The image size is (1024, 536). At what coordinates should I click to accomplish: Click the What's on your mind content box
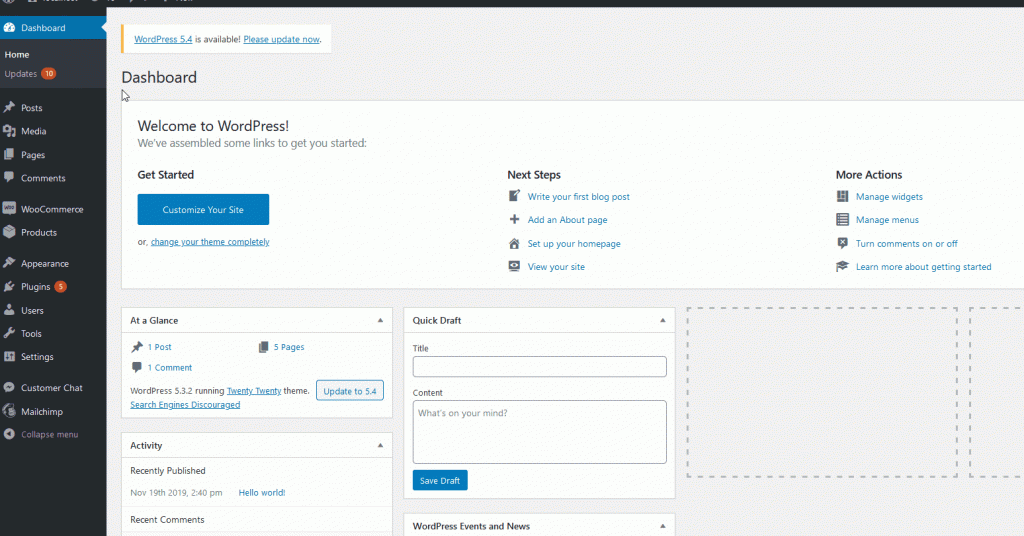click(x=539, y=432)
